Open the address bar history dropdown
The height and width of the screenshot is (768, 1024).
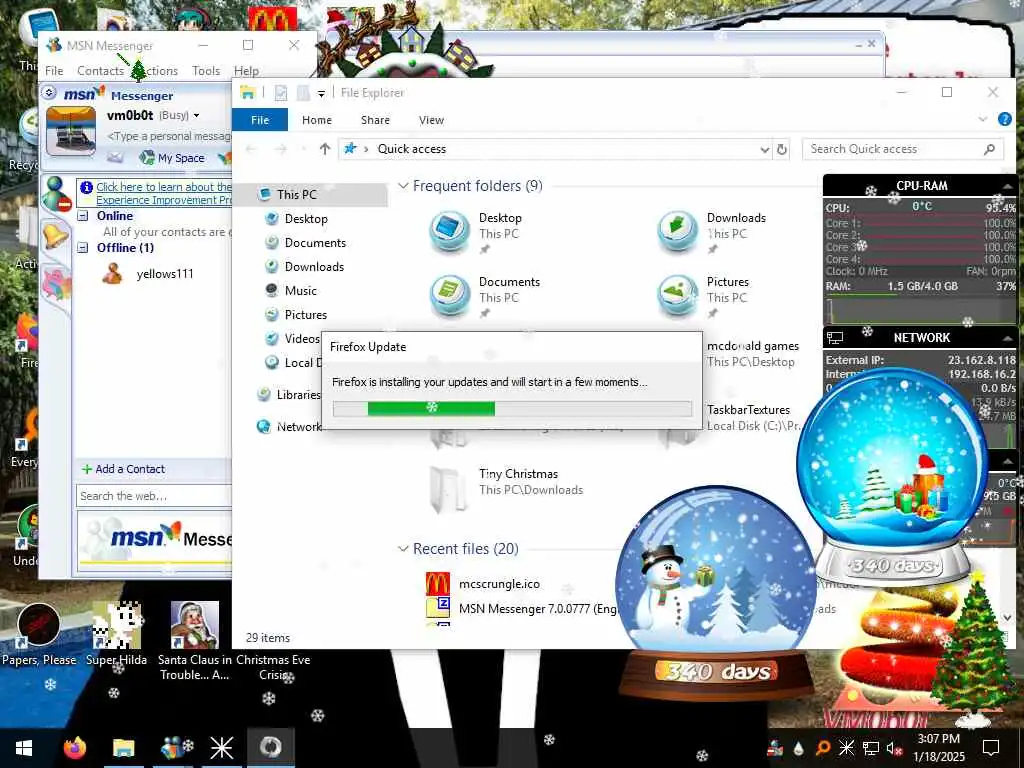(765, 150)
